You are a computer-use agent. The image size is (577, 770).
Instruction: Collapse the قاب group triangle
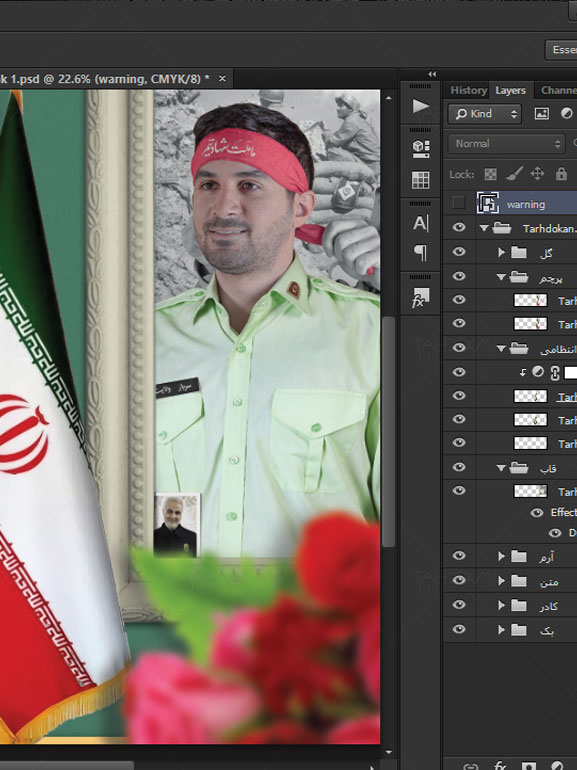501,468
